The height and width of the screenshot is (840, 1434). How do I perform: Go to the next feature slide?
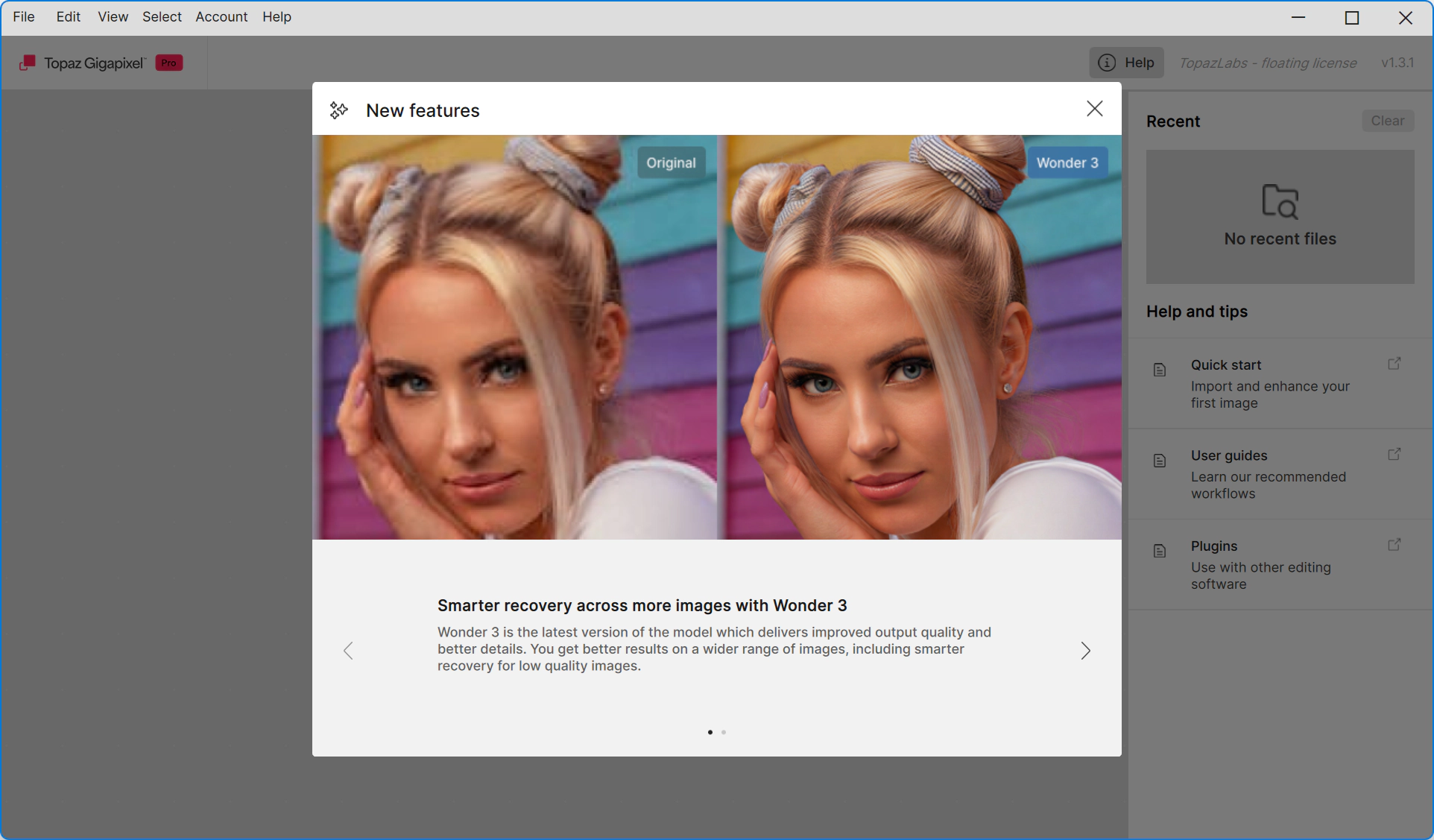1085,651
